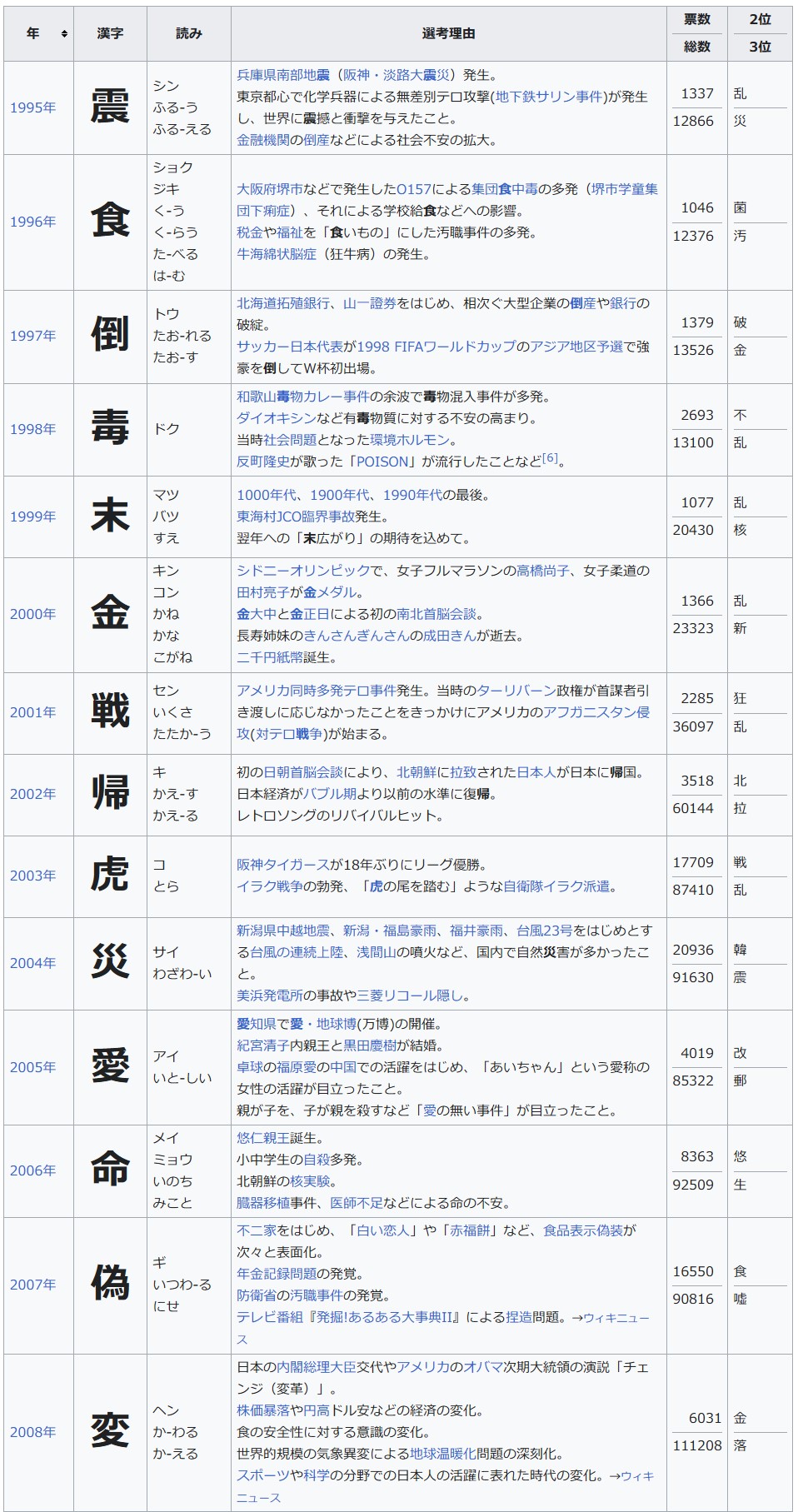This screenshot has width=803, height=1512.
Task: Follow the 1998 FIFAワールドカップ link
Action: [x=436, y=347]
